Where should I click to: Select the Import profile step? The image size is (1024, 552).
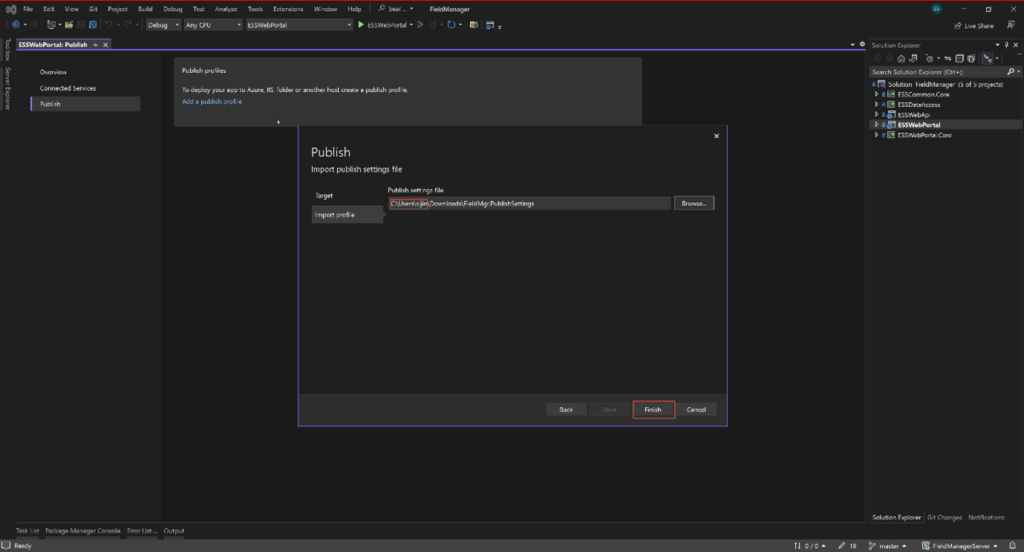347,214
